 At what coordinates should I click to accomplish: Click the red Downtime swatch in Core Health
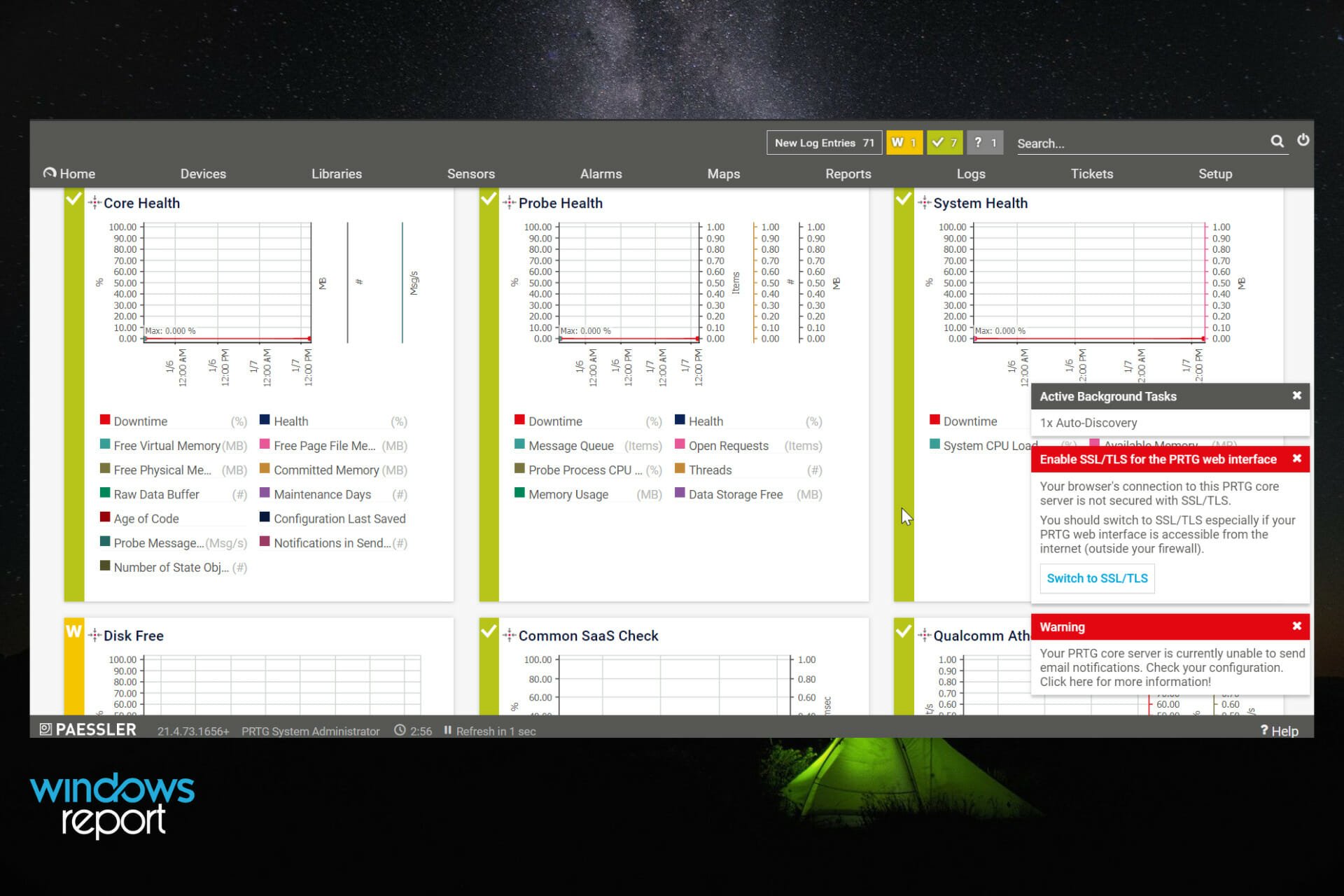point(105,420)
